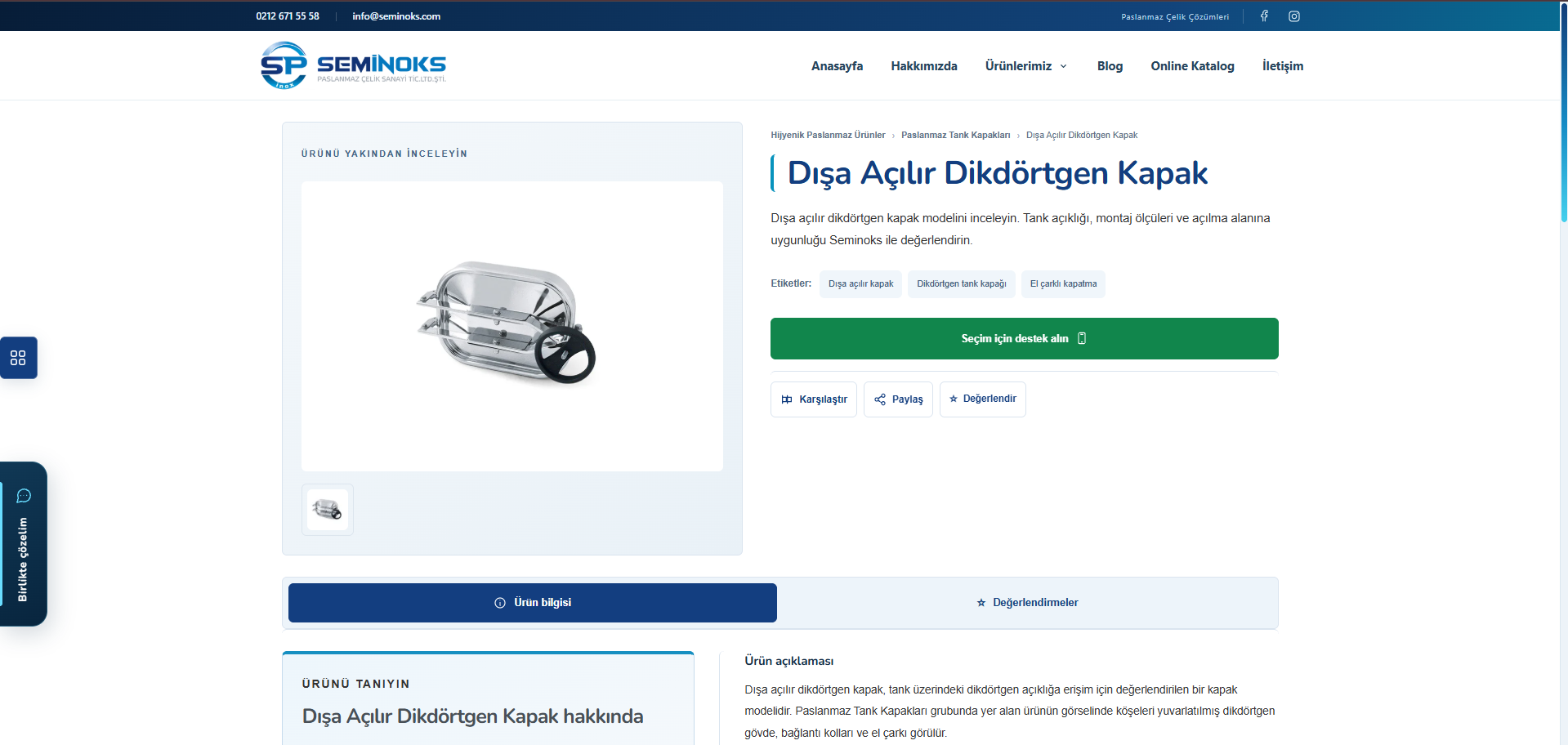This screenshot has height=745, width=1568.
Task: Select the product thumbnail below main image
Action: [328, 510]
